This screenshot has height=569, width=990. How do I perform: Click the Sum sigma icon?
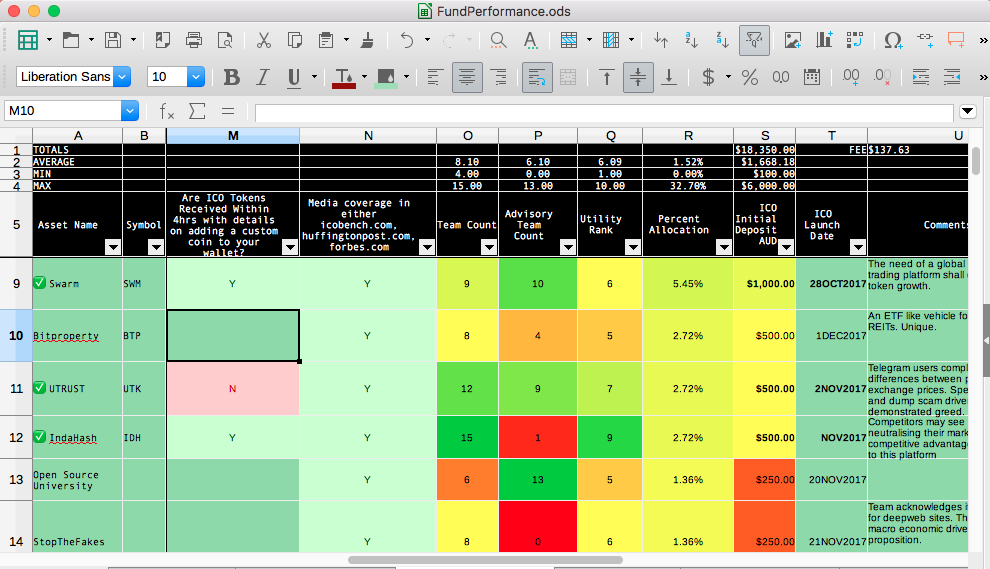pyautogui.click(x=198, y=112)
